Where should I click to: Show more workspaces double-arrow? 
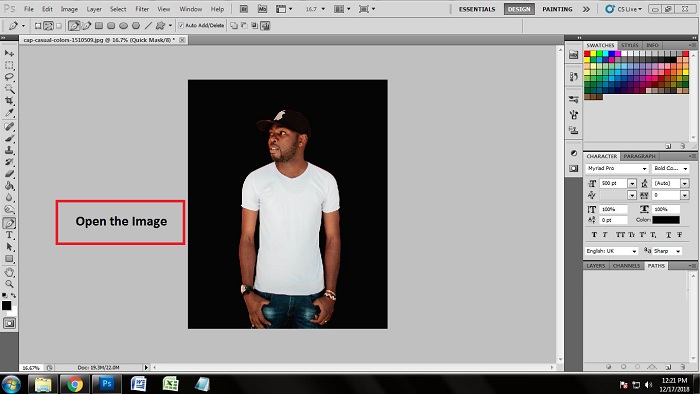(586, 9)
